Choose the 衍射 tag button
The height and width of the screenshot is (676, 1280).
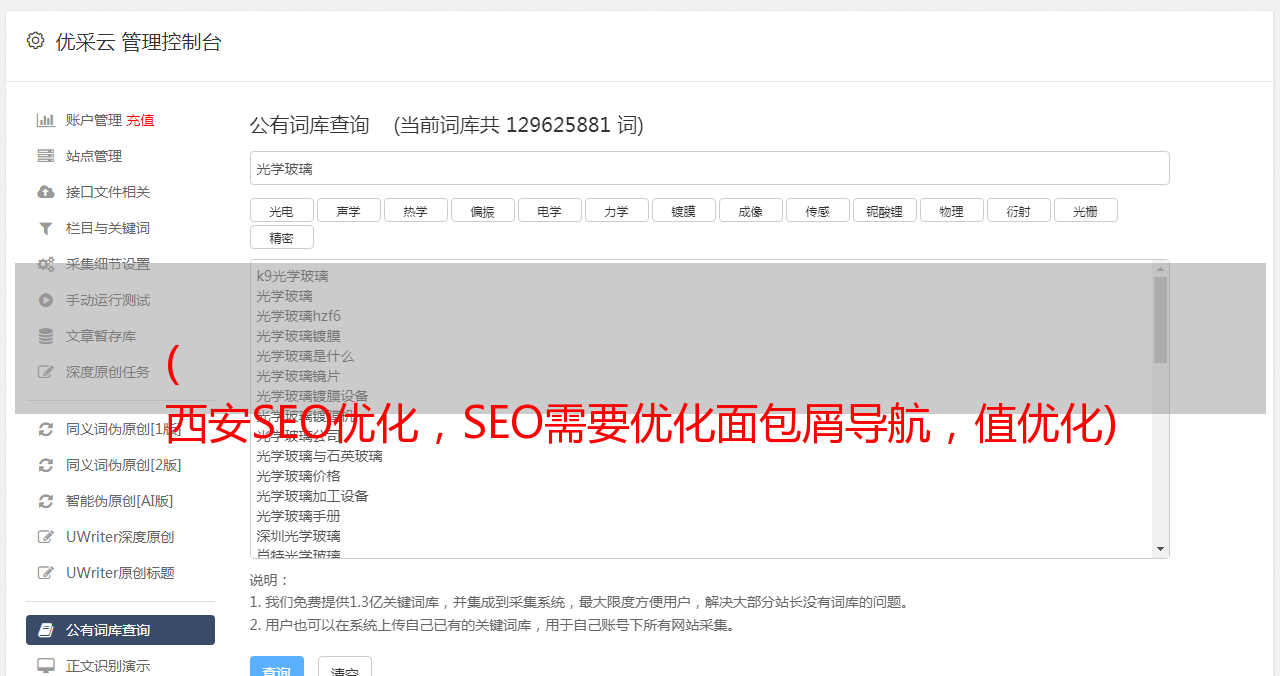pos(1018,210)
